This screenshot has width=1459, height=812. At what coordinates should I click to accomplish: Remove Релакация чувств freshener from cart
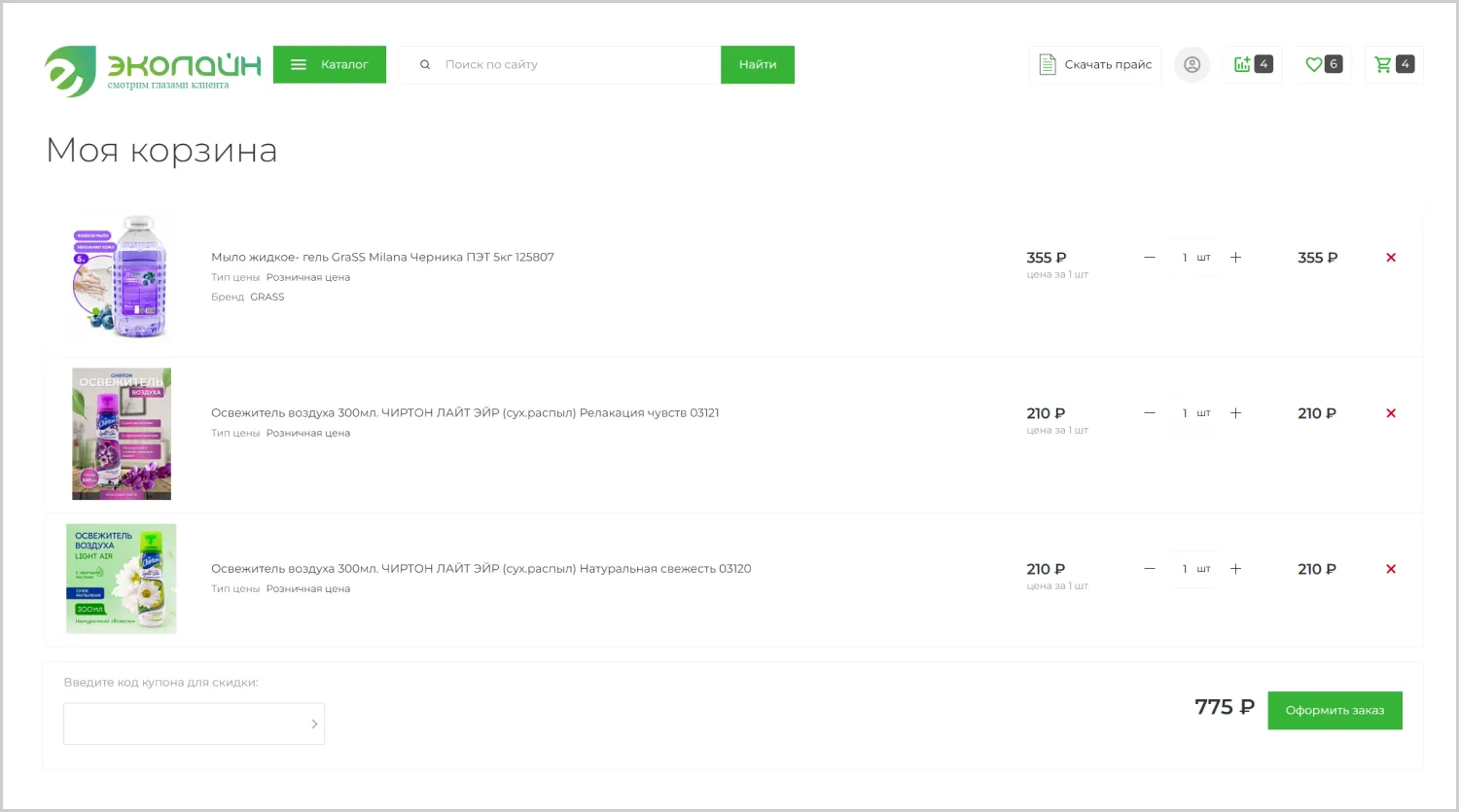(x=1391, y=413)
